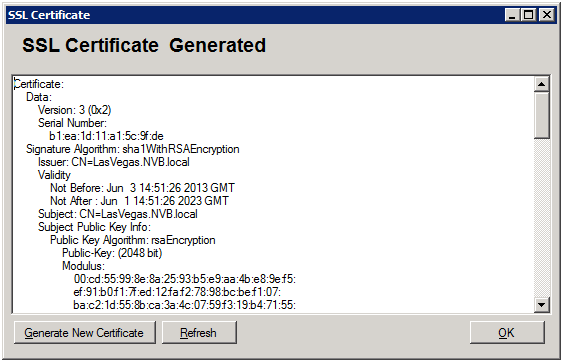Click the Subject CN=LasVegas.NVB.local line
This screenshot has height=363, width=564.
(x=118, y=214)
